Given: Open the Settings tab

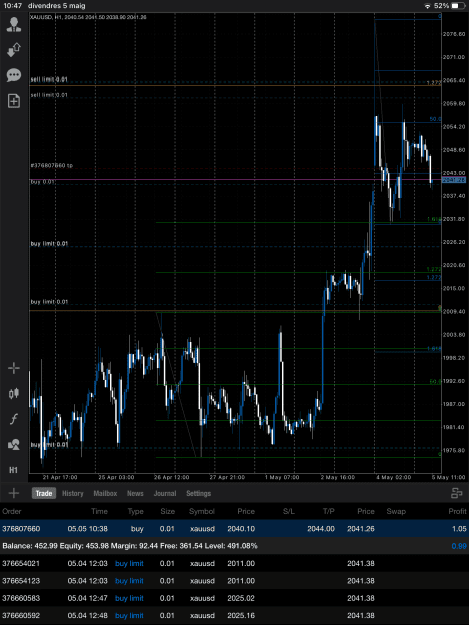Looking at the screenshot, I should tap(198, 493).
